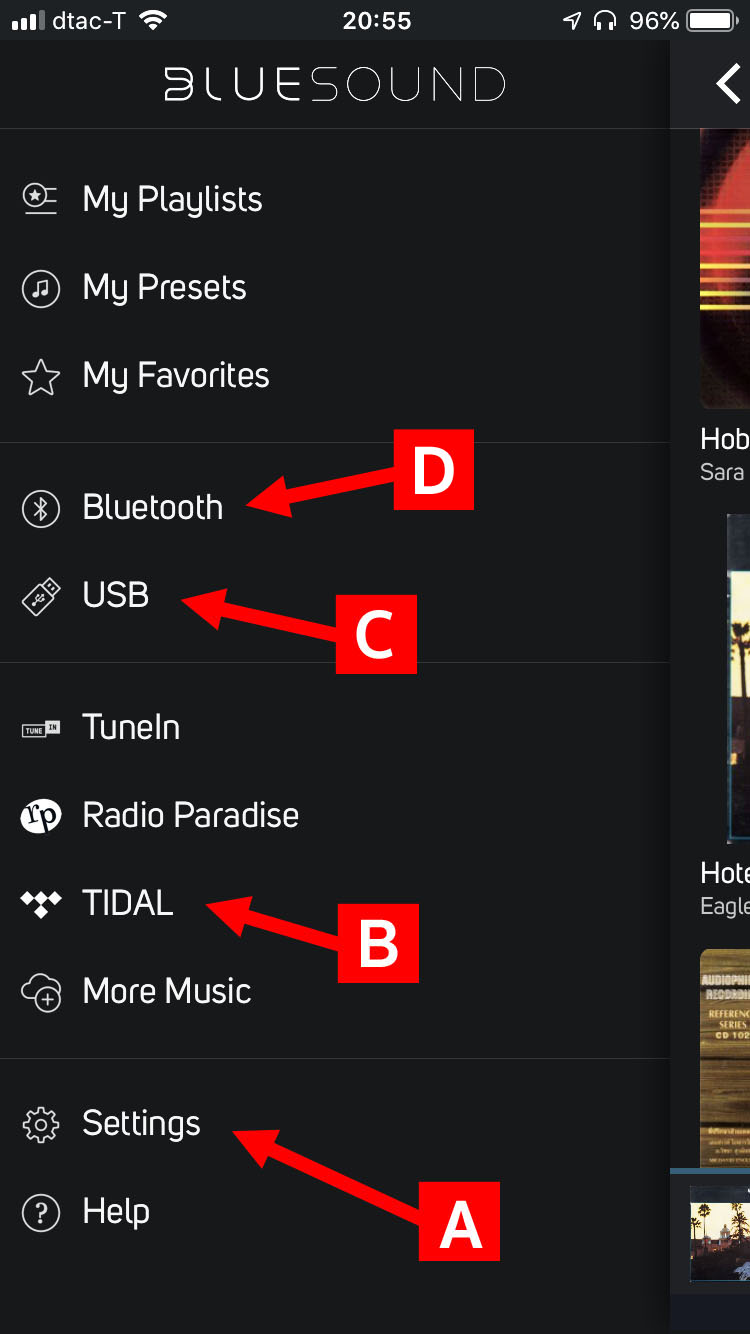Tap the My Favorites star icon
The width and height of the screenshot is (750, 1334).
tap(41, 377)
